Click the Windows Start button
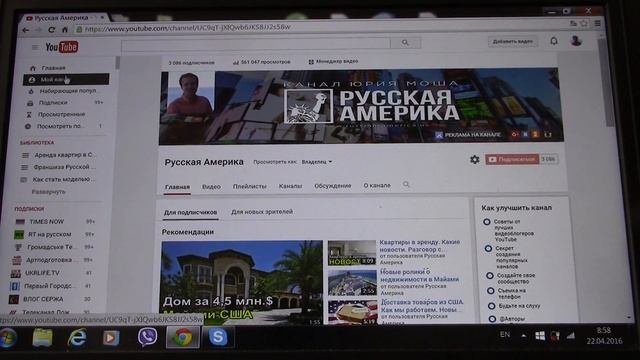This screenshot has width=640, height=360. 7,338
